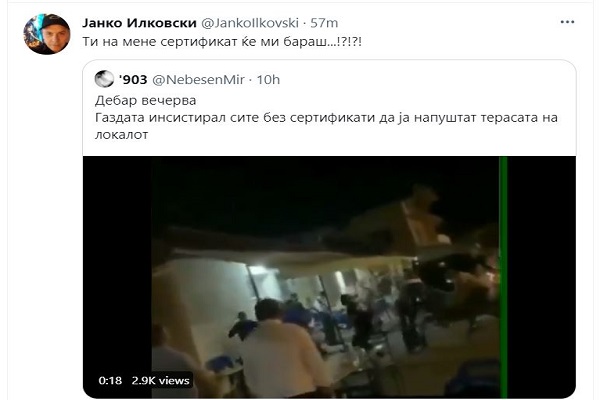Open Janko Ilkovski's round profile avatar
The width and height of the screenshot is (600, 400).
point(47,34)
